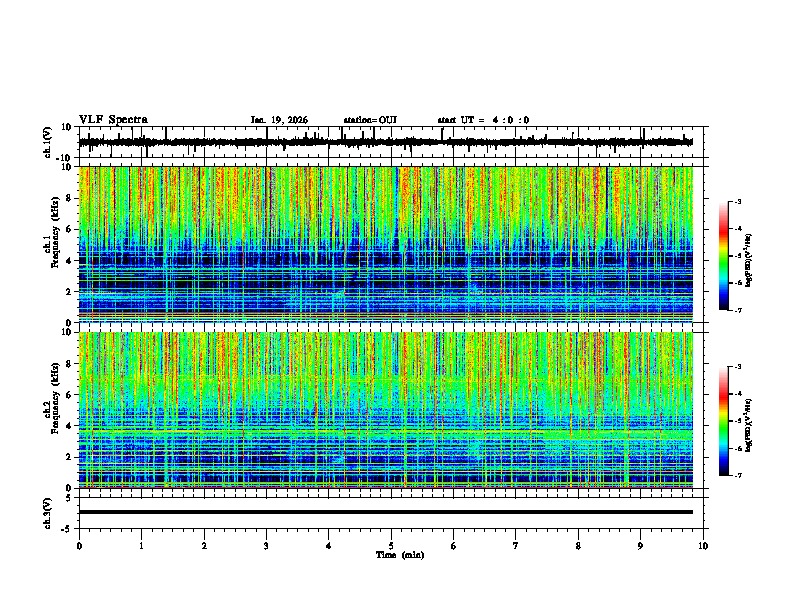Click the "-7" label on ch.2 colorbar
792x612 pixels.
coord(737,475)
